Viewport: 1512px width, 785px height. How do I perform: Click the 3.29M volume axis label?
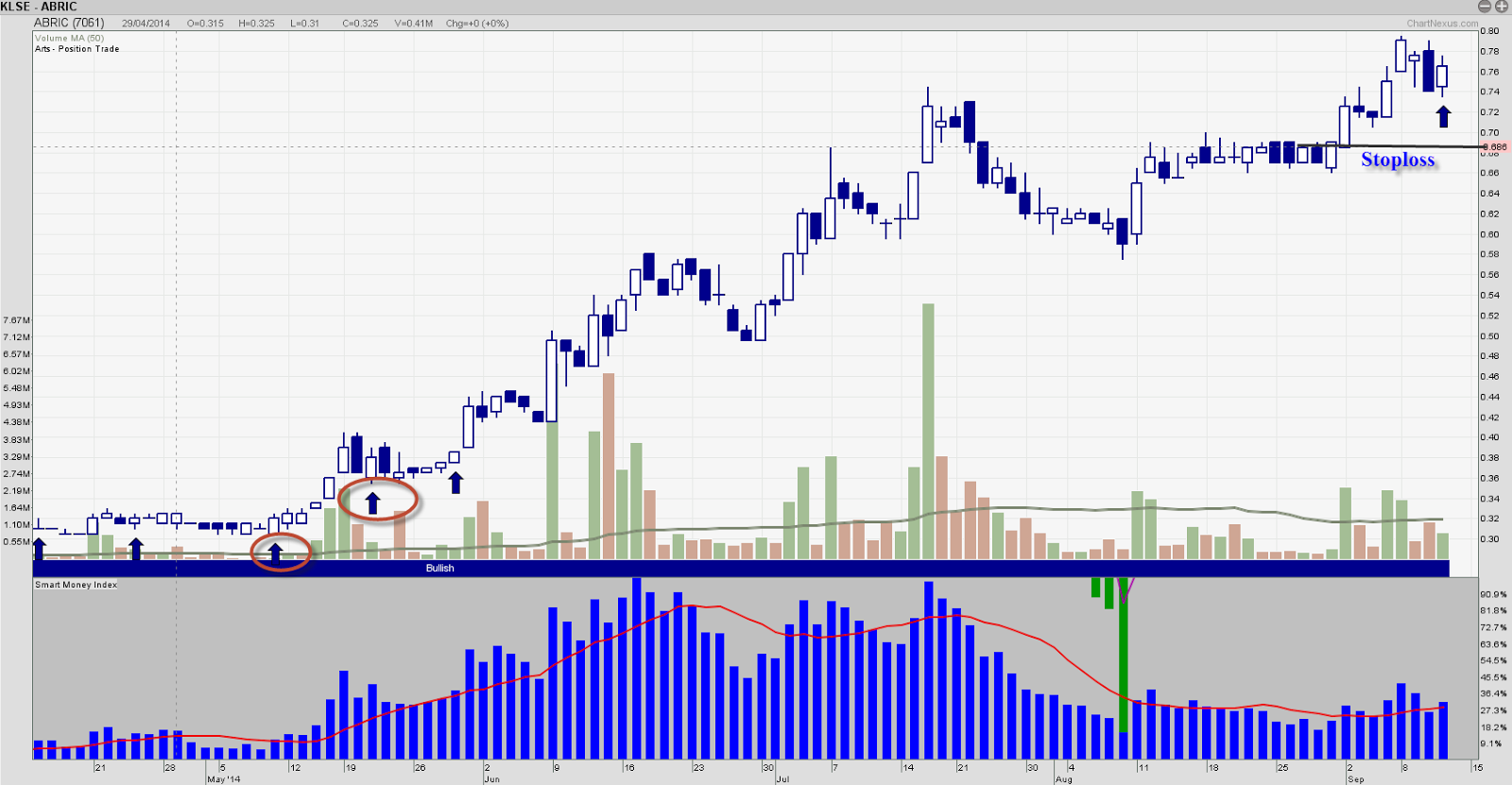(17, 457)
